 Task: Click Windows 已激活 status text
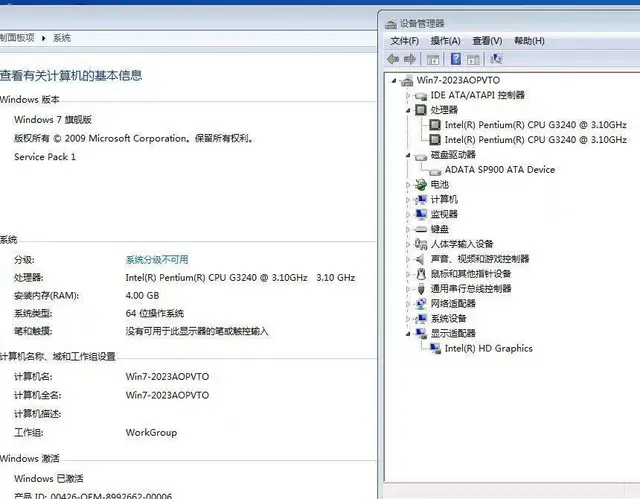click(x=49, y=478)
